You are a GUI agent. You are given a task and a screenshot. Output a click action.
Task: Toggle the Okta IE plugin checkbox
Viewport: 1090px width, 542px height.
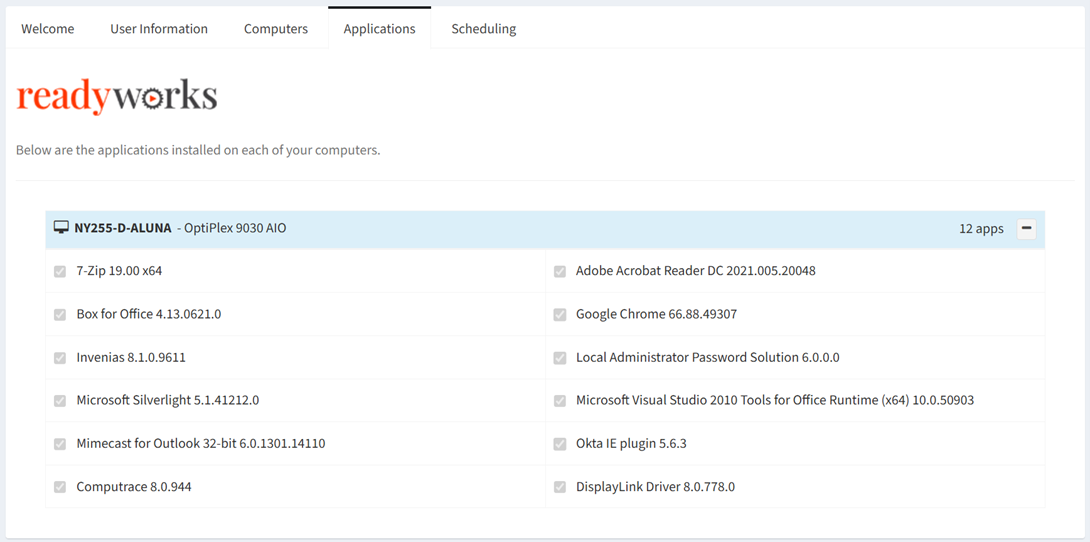point(560,443)
